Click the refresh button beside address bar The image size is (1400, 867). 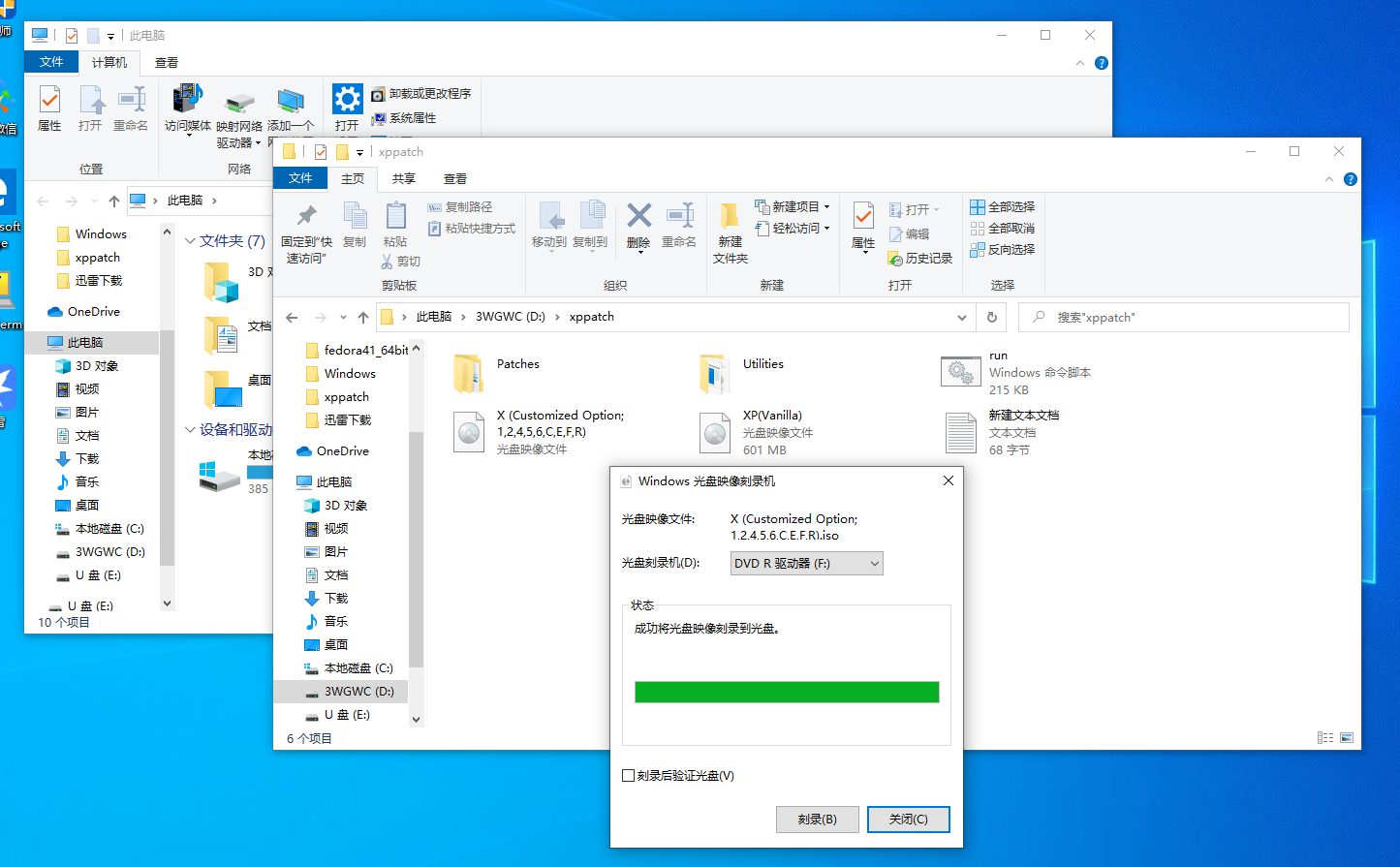tap(992, 317)
